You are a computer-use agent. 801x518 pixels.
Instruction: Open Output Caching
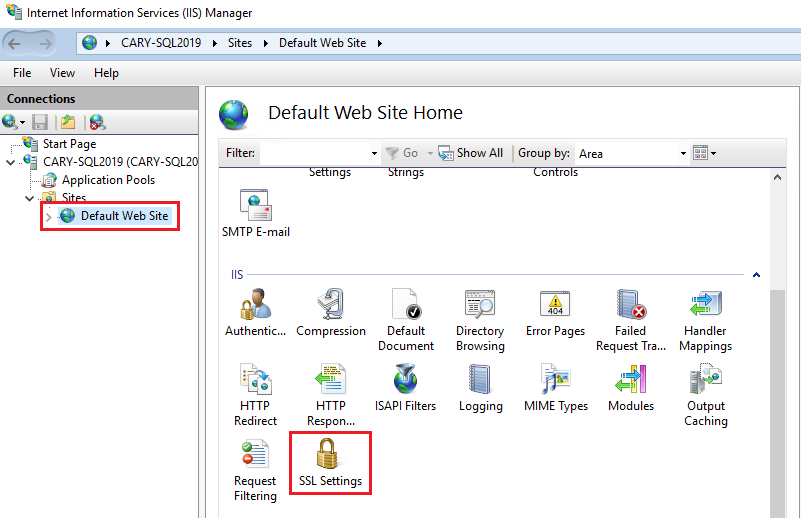tap(705, 394)
